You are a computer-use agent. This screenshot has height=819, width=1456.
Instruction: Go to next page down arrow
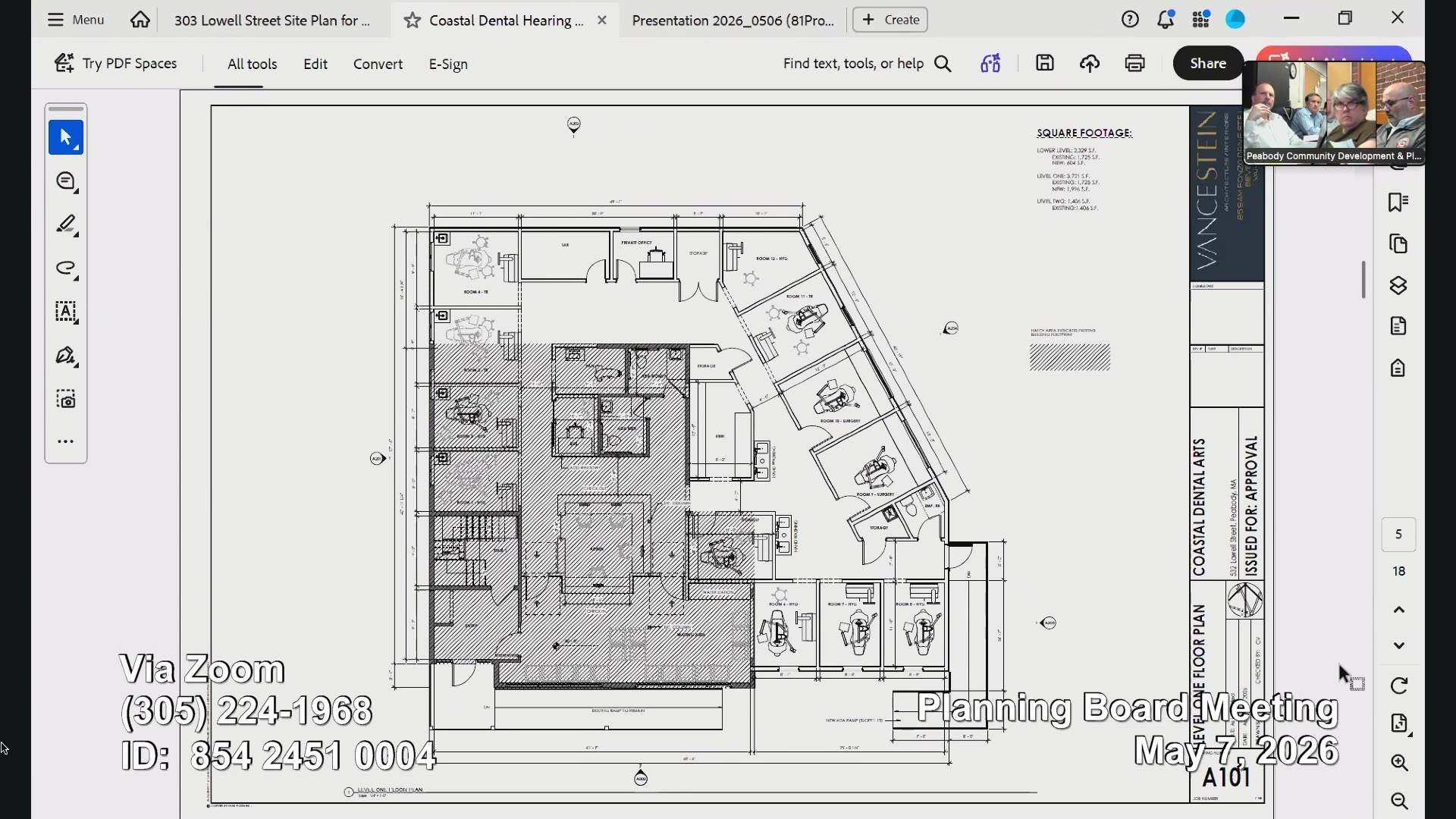[1399, 645]
